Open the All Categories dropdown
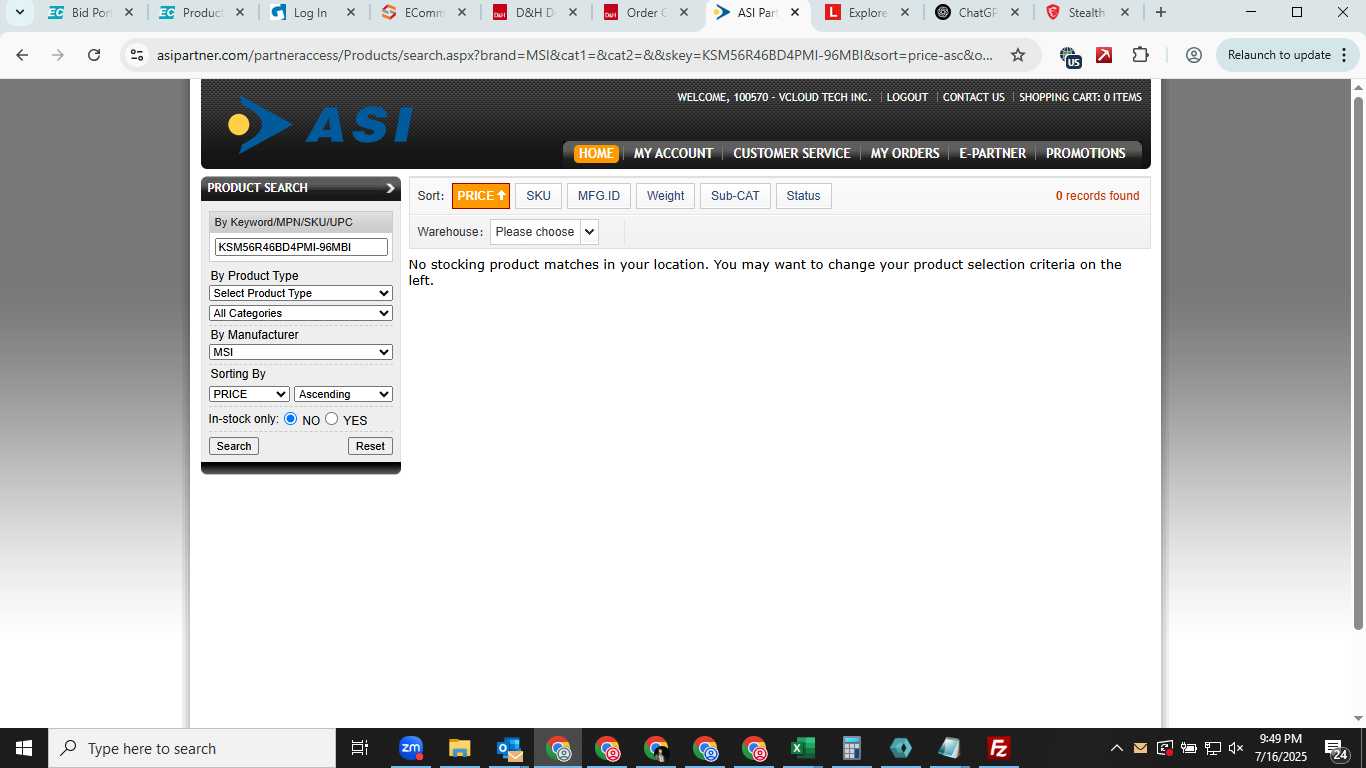Screen dimensions: 1366x768 (x=301, y=313)
